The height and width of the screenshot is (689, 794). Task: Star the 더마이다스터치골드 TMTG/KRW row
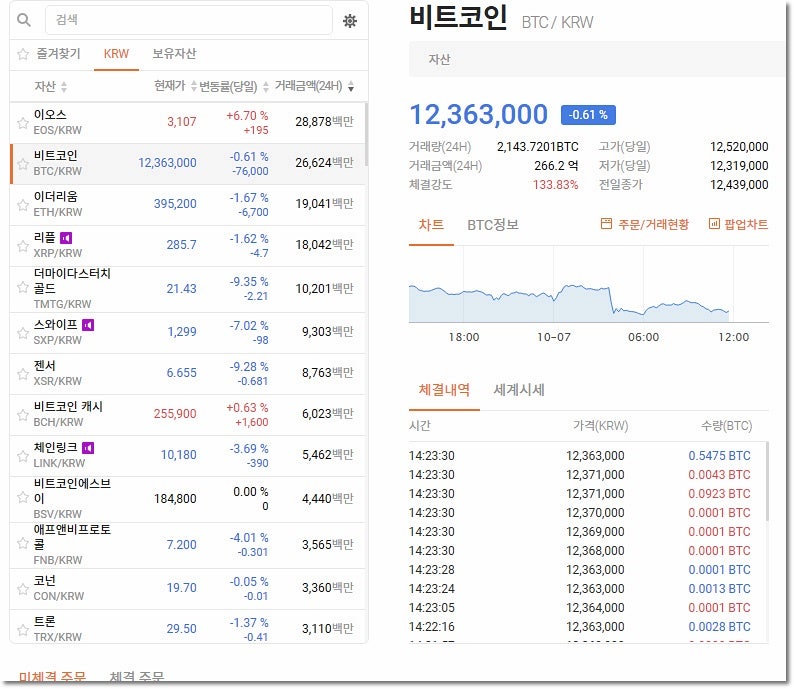pos(23,288)
